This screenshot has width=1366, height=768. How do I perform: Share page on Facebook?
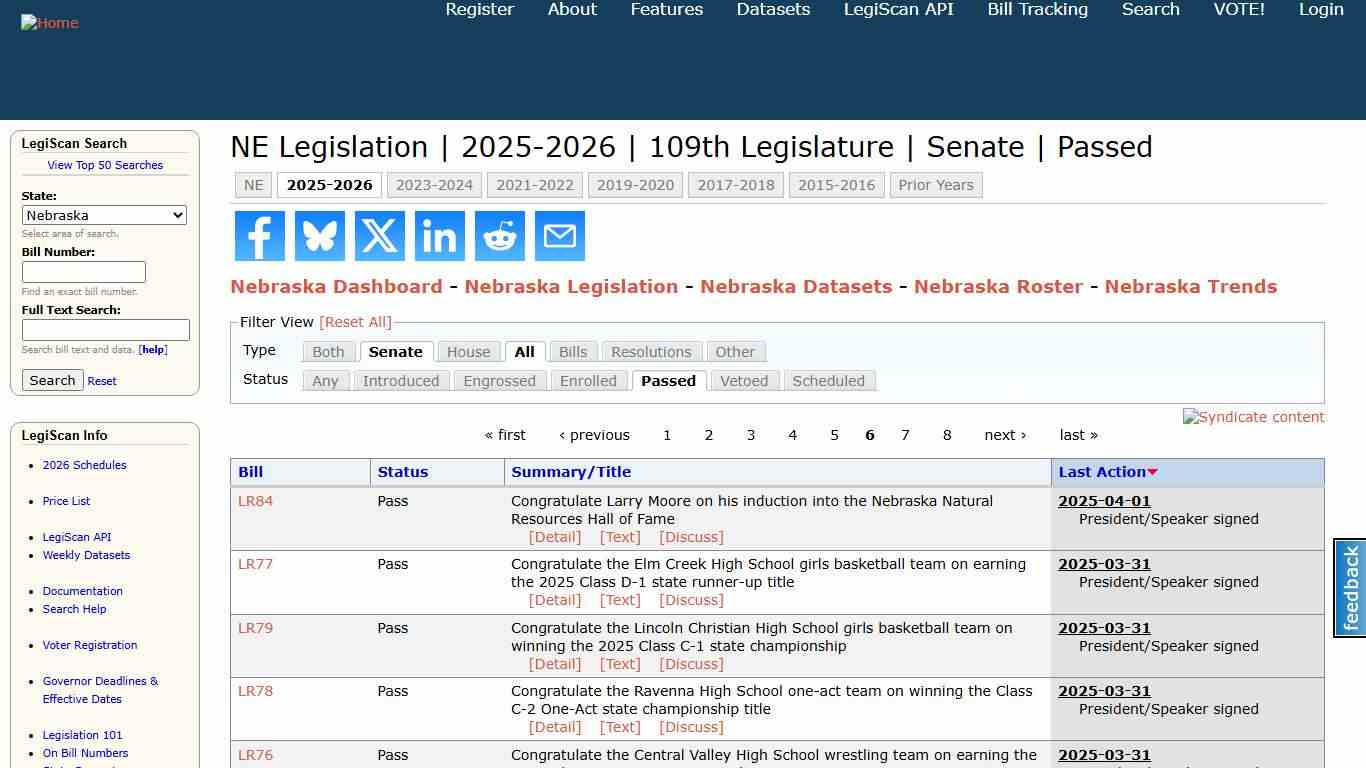point(259,236)
